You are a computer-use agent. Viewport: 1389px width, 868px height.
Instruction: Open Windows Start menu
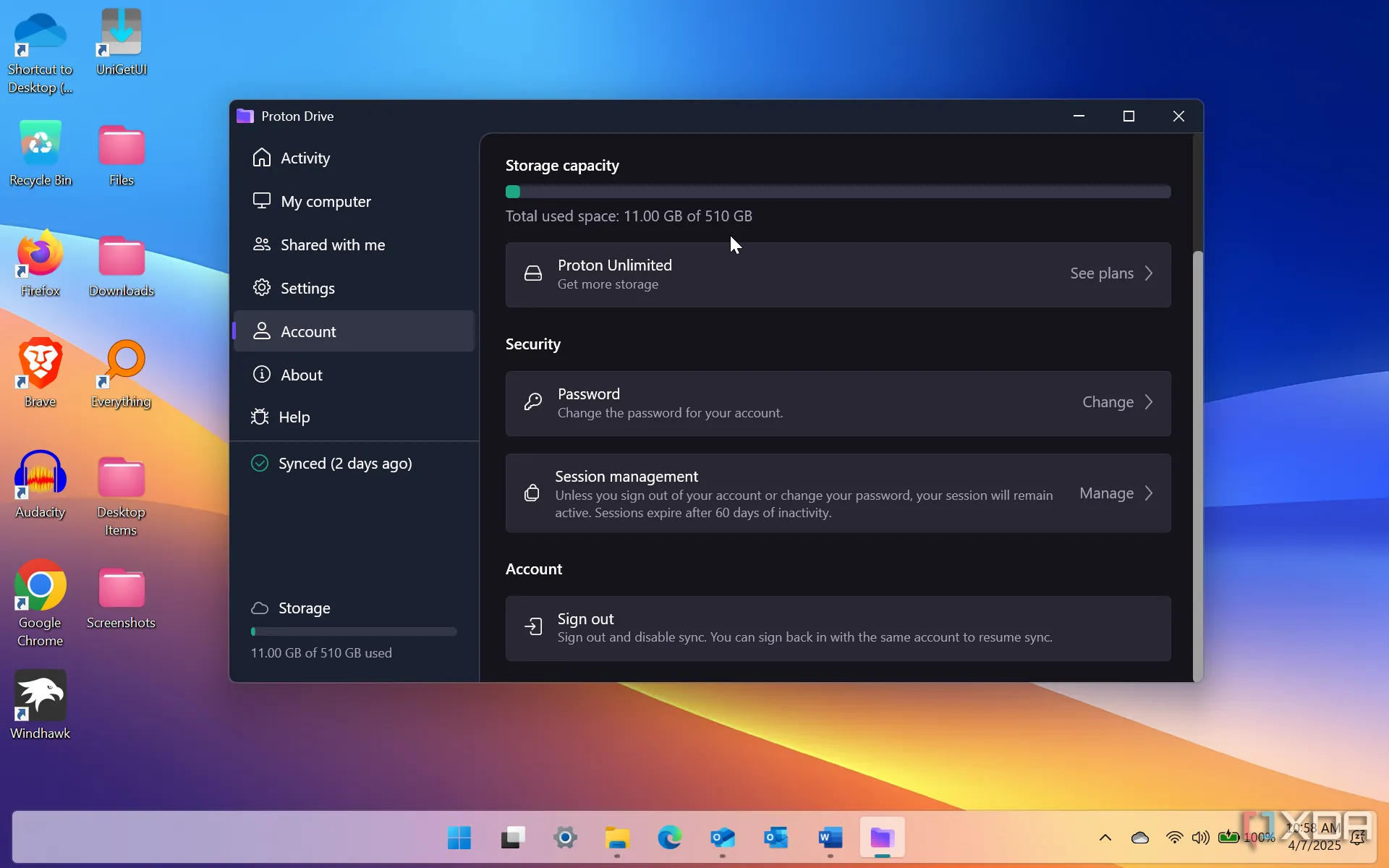459,838
